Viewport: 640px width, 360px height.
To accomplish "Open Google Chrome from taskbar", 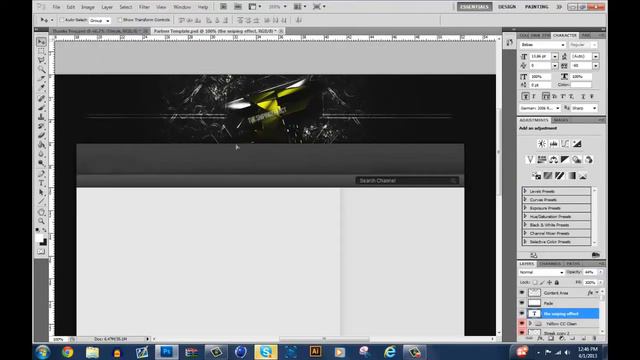I will click(x=68, y=352).
